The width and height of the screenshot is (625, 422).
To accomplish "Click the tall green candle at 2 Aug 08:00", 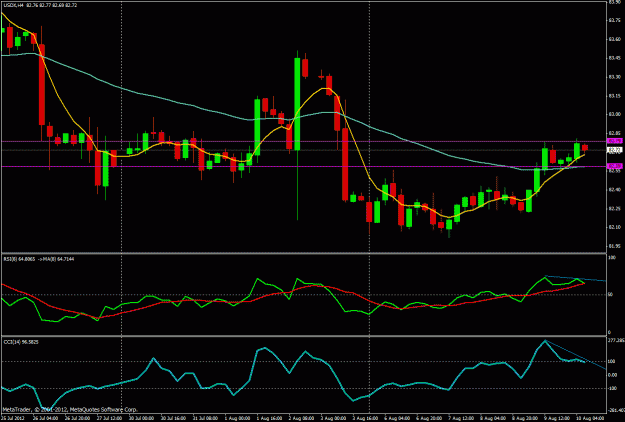I will click(297, 104).
